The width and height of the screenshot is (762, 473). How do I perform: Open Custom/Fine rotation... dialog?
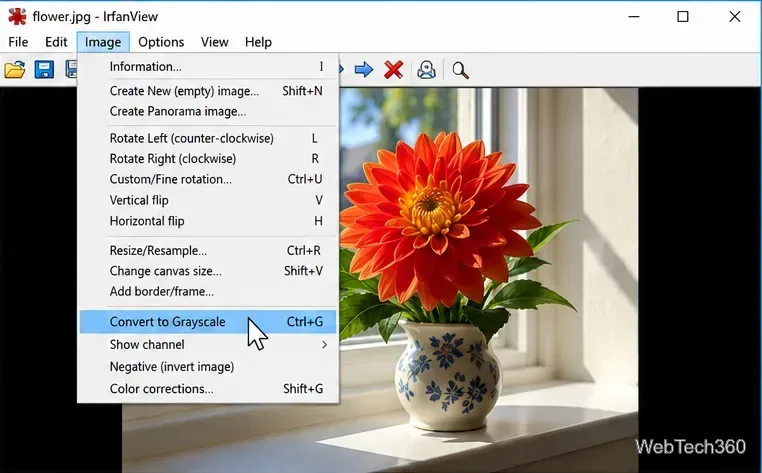[208, 179]
